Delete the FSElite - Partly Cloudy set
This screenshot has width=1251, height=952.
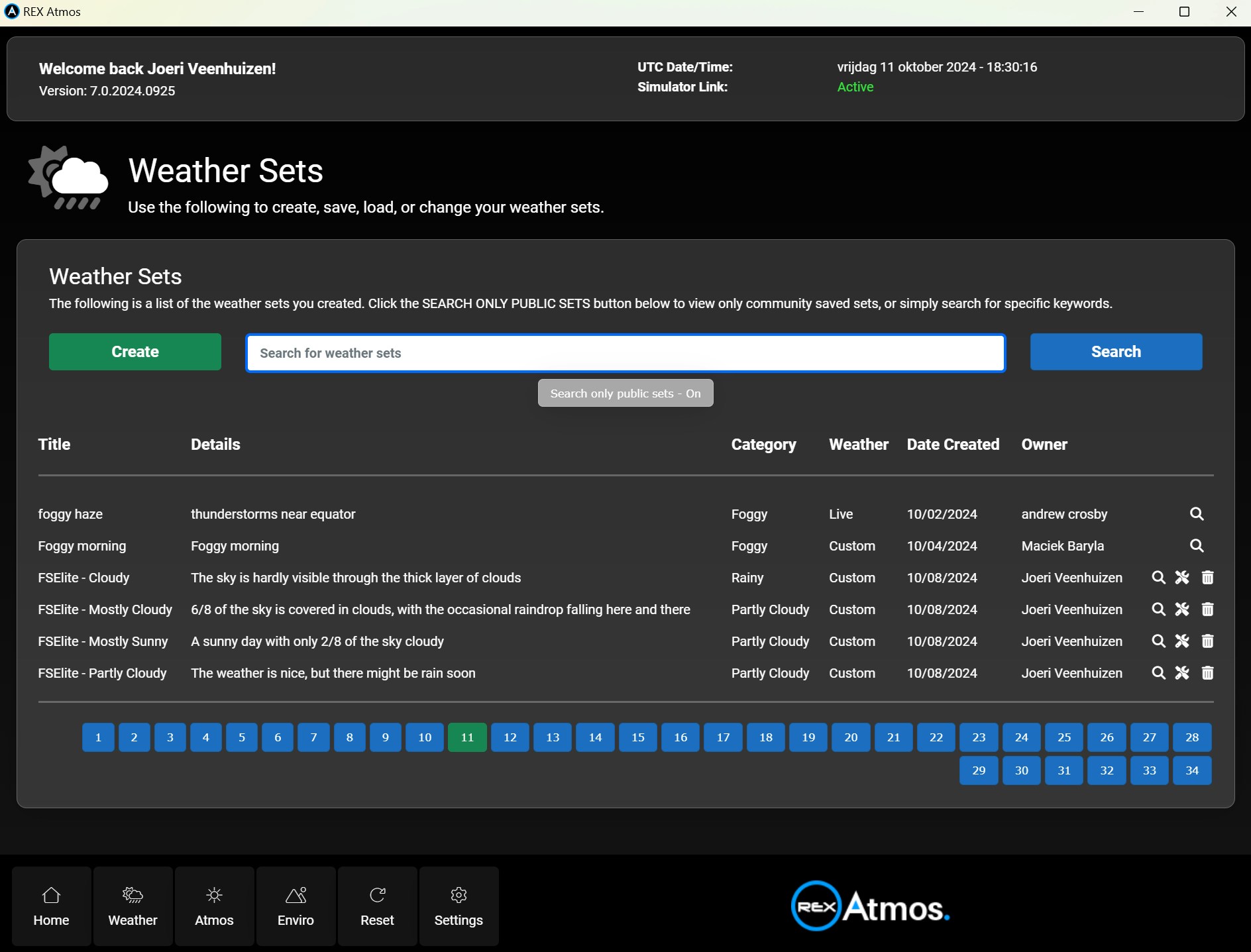1207,673
